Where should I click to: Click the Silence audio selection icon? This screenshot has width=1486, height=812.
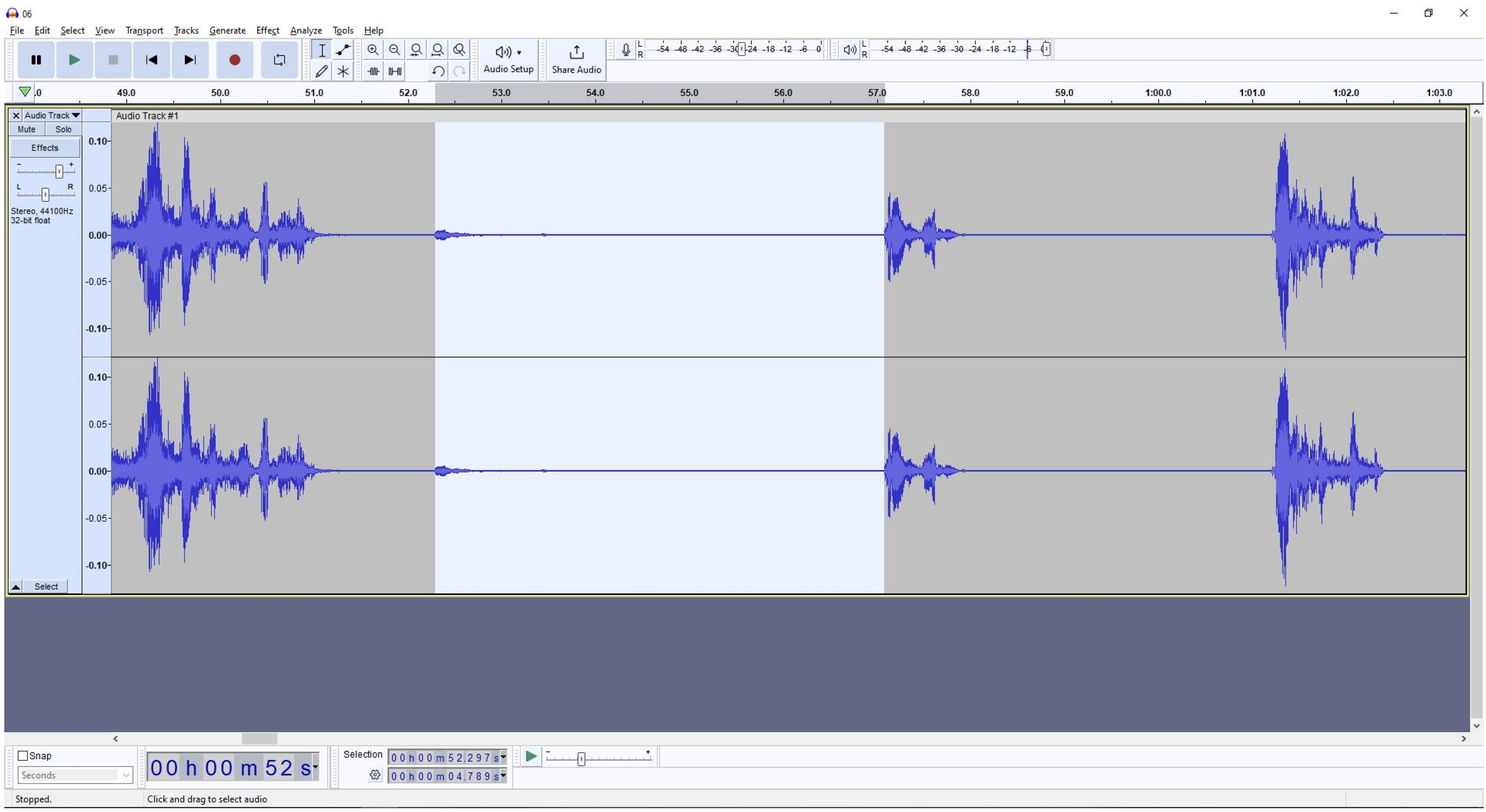[x=395, y=72]
